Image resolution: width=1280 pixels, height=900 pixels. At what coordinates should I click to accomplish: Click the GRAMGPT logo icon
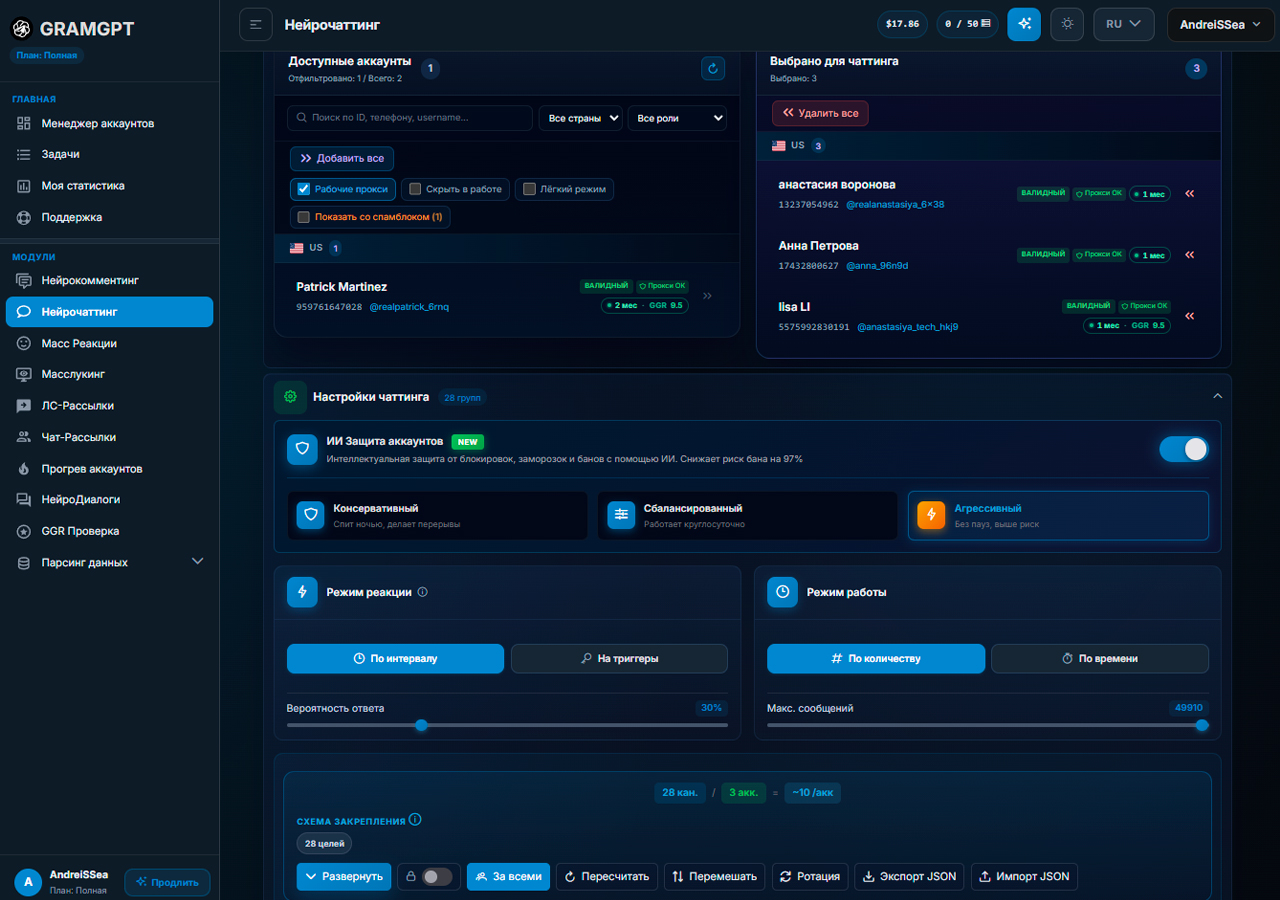(x=21, y=29)
